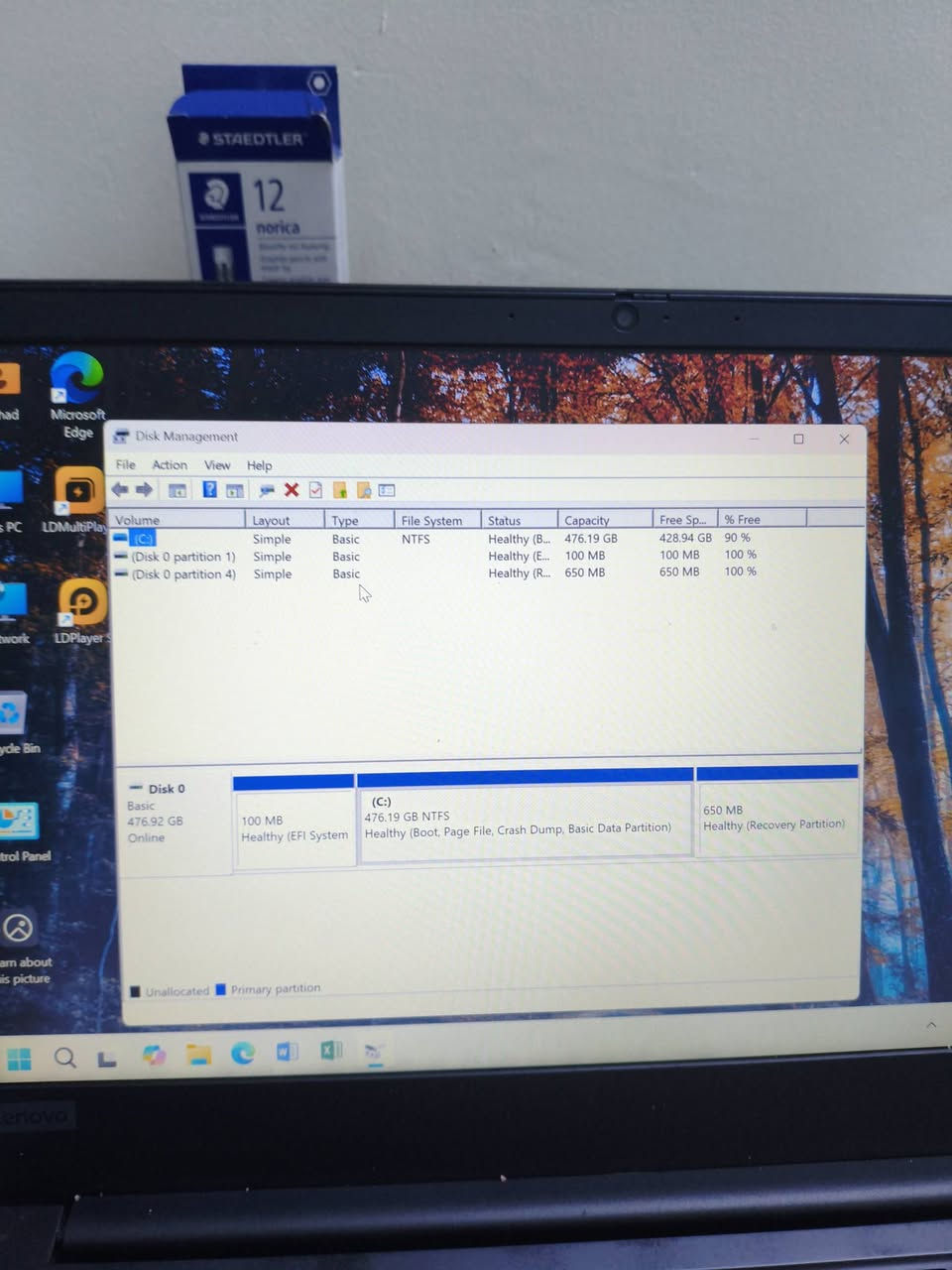
Task: Maximize the Disk Management window
Action: [798, 439]
